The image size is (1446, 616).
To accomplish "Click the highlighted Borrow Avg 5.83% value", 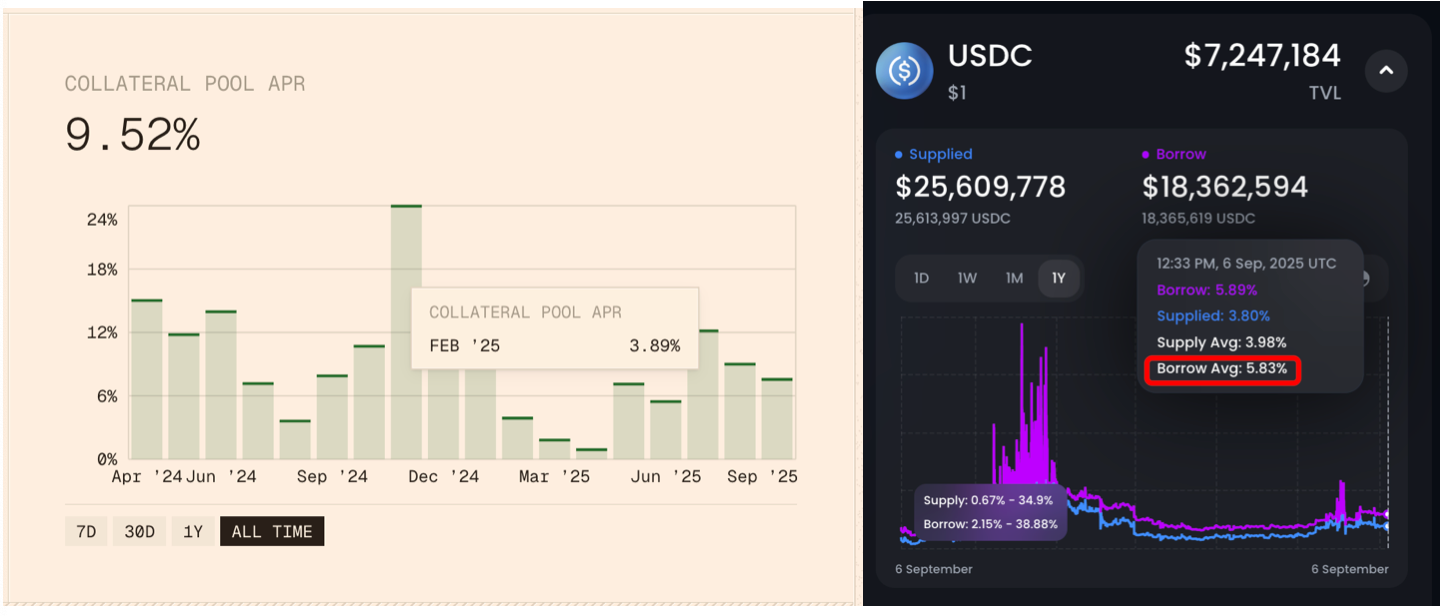I will (x=1221, y=369).
